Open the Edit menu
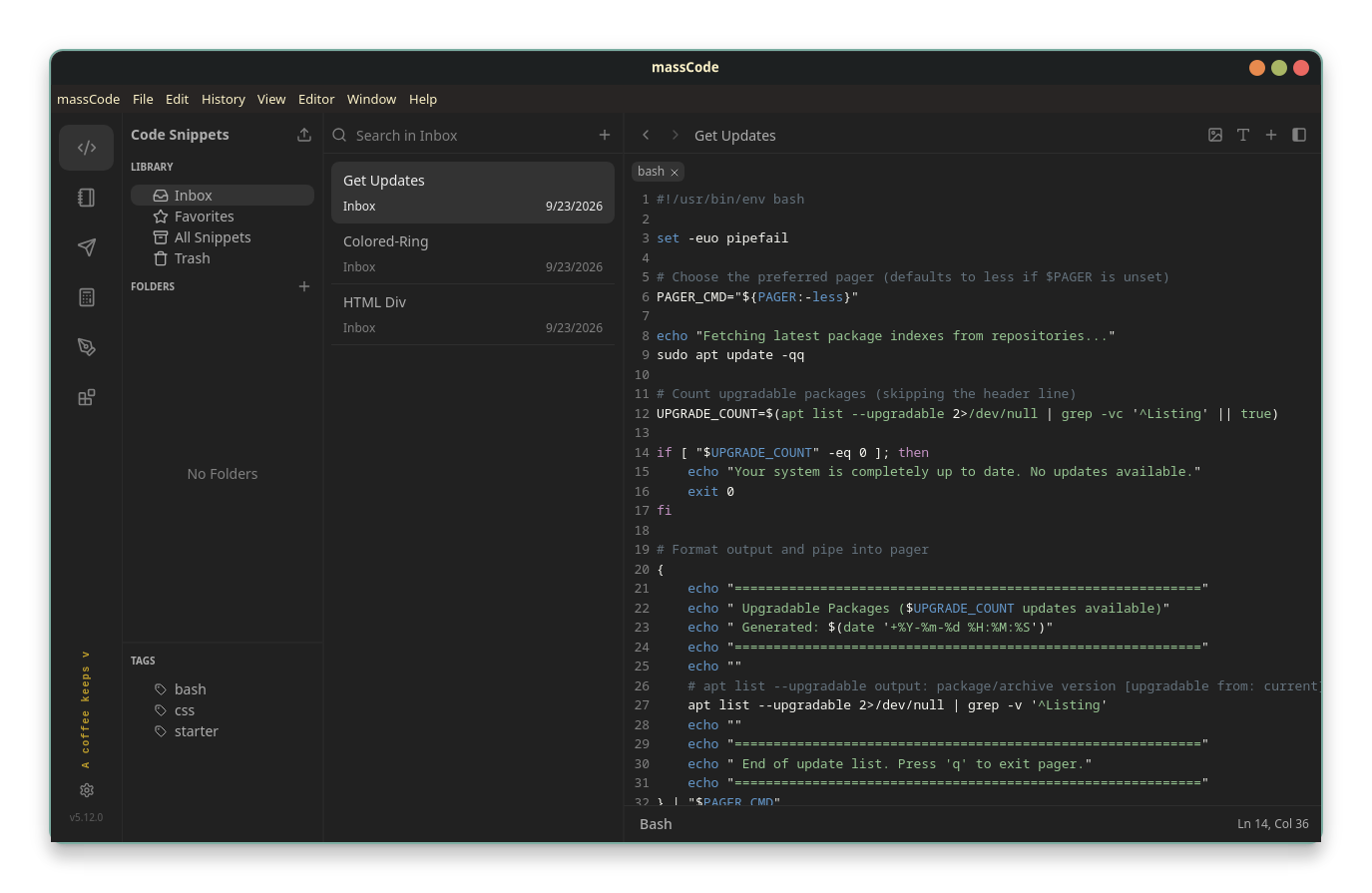This screenshot has height=893, width=1372. [177, 99]
